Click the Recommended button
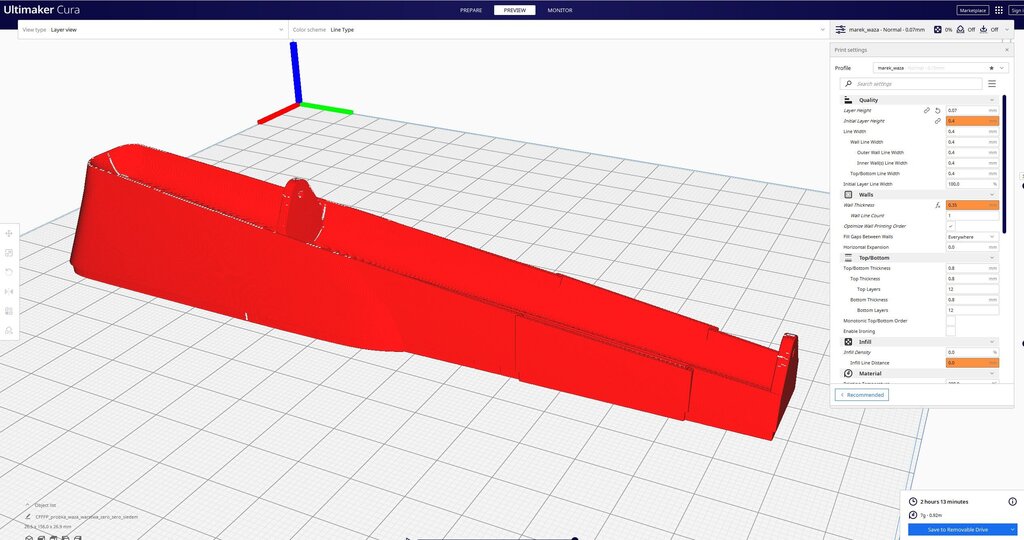 pos(861,395)
